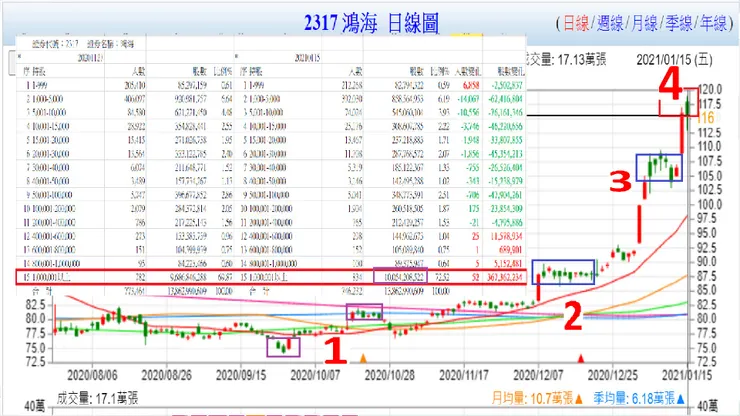
Task: Click the date 2021/01/15 (五)
Action: click(674, 59)
